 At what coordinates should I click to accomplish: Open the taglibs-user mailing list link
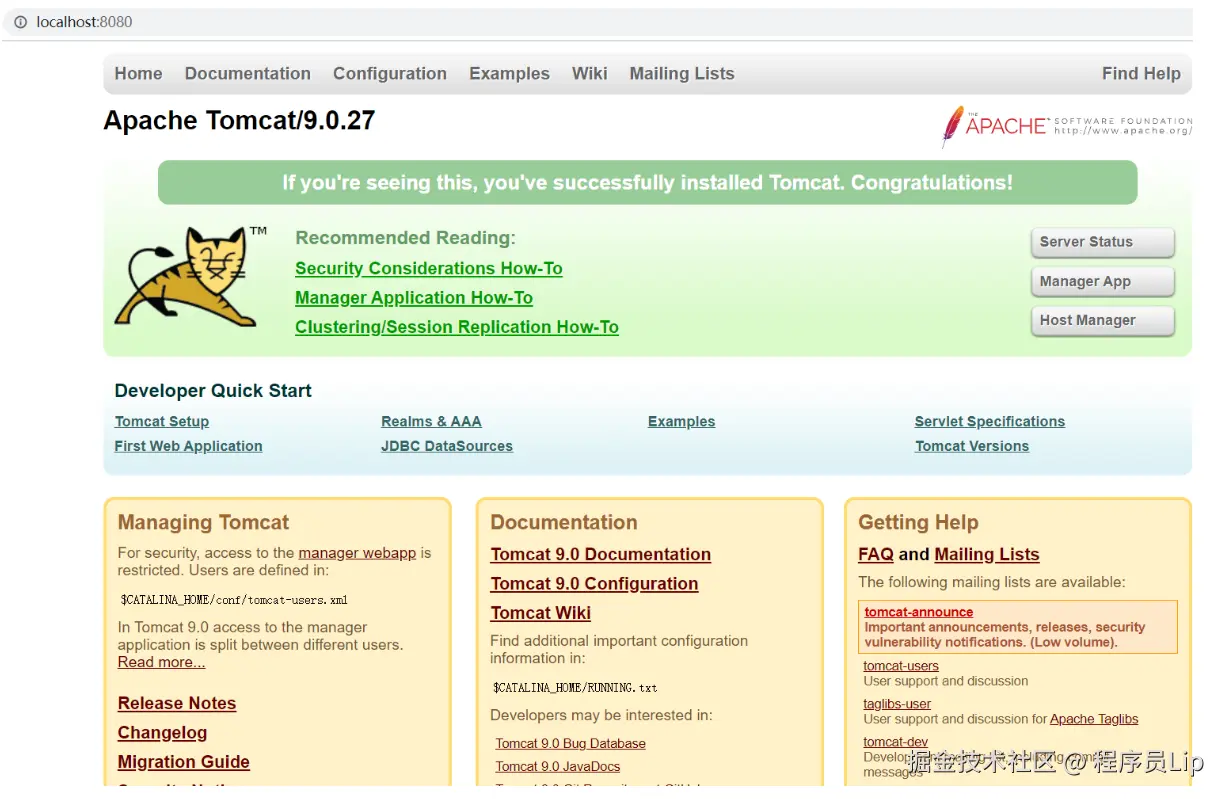pos(897,704)
